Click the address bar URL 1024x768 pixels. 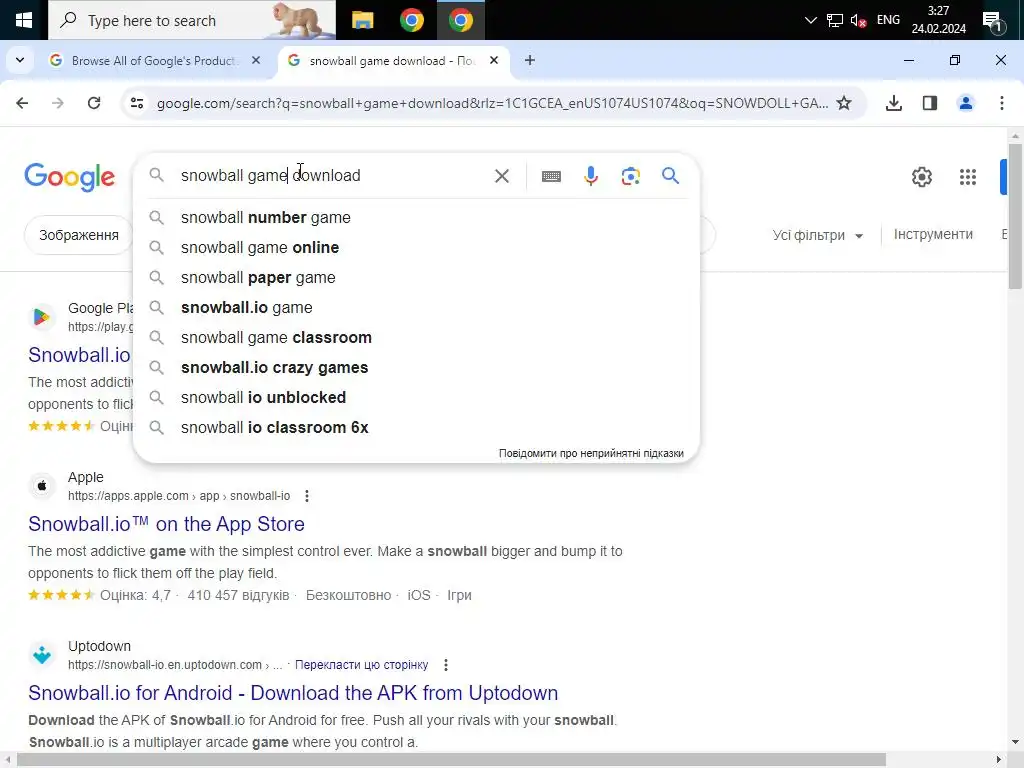coord(492,103)
